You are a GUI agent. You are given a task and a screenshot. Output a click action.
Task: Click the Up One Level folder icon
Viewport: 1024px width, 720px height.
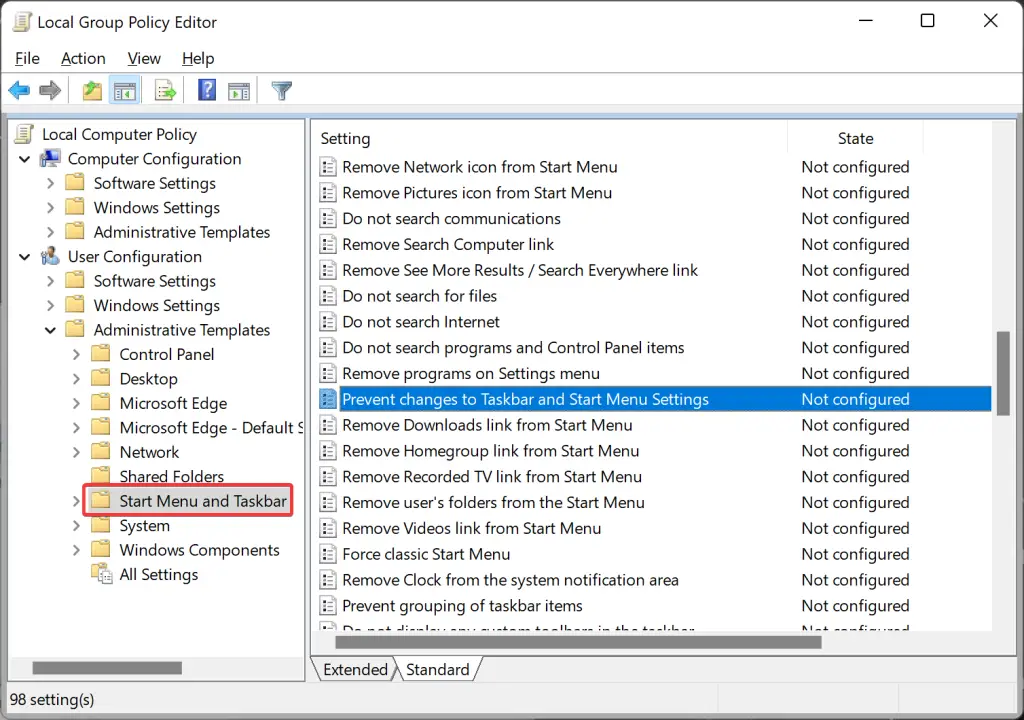(x=91, y=90)
